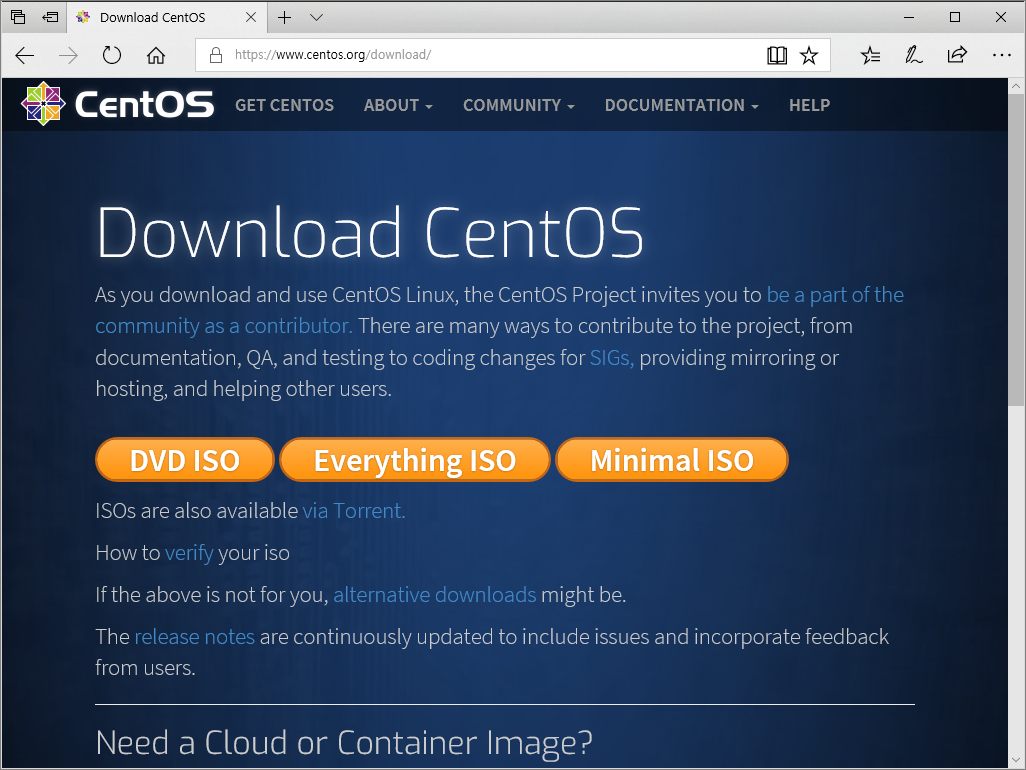Viewport: 1026px width, 770px height.
Task: Open the favorites hub
Action: pos(869,56)
